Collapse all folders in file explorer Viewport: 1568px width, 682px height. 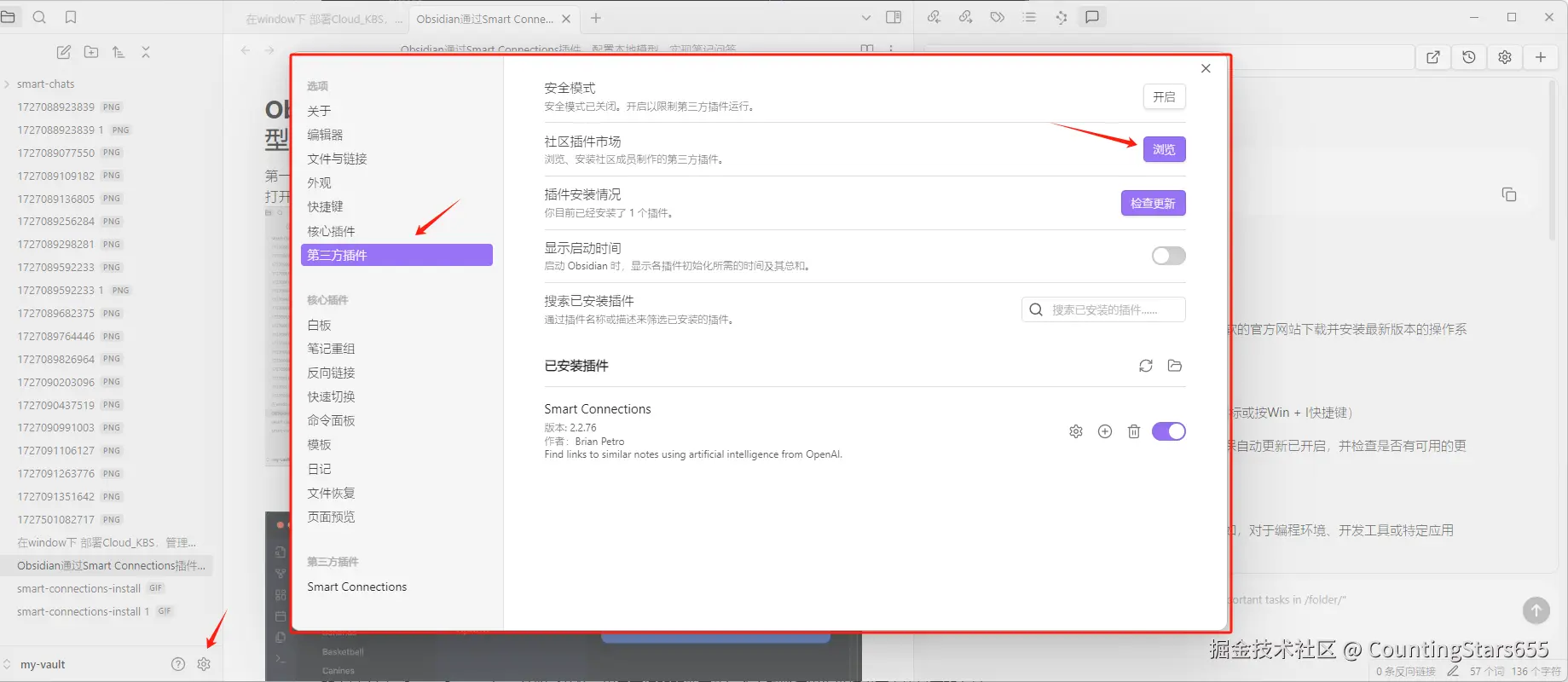(x=146, y=52)
